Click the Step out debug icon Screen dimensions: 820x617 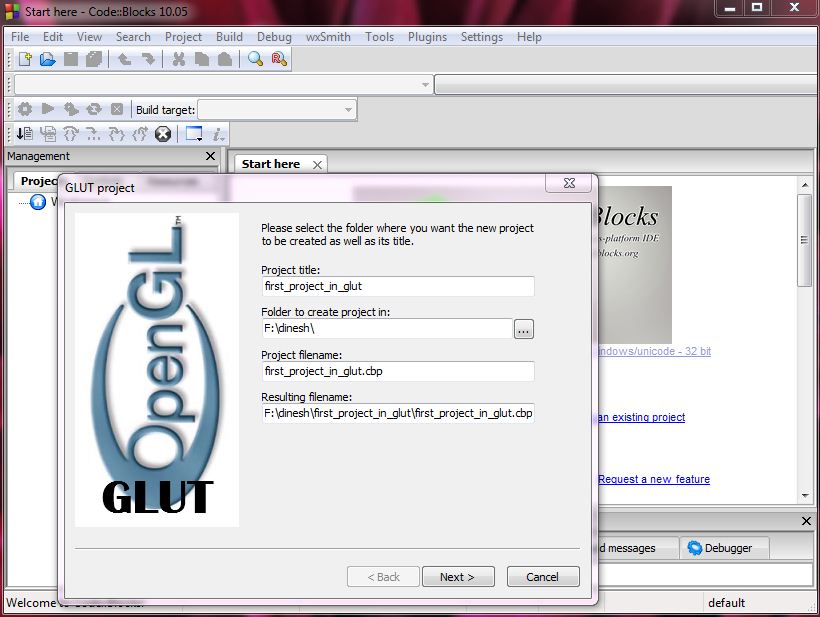click(140, 134)
